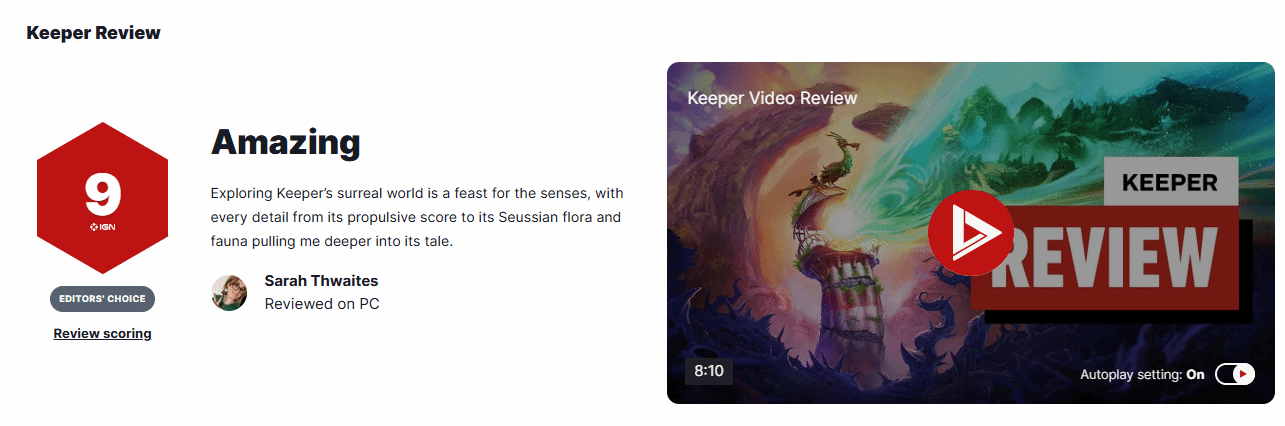Click the Keeper video thumbnail artwork

(x=970, y=233)
